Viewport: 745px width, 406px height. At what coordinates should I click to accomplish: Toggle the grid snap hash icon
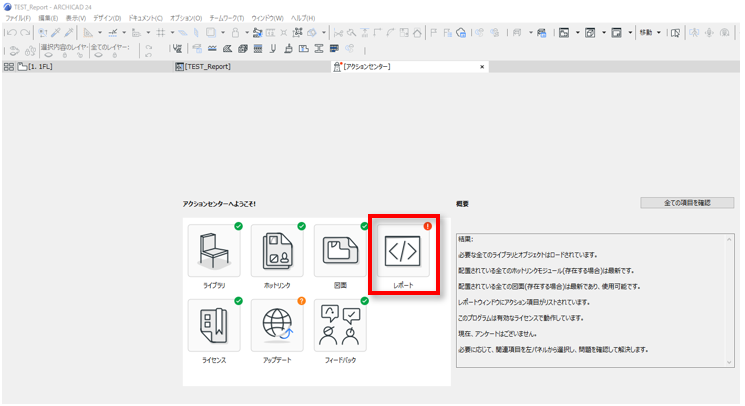[161, 33]
